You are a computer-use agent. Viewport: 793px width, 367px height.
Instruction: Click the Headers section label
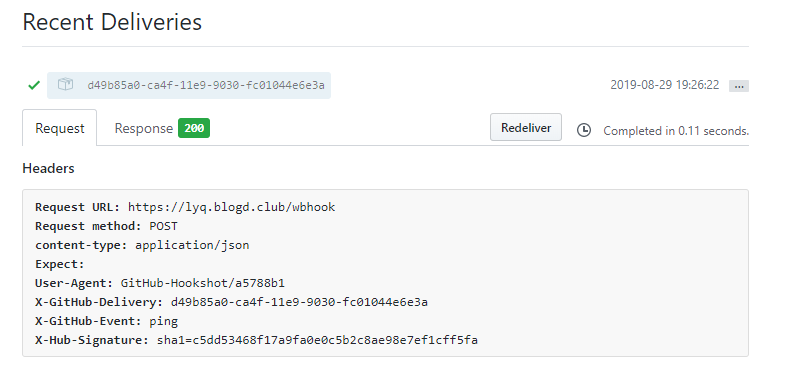[x=49, y=168]
